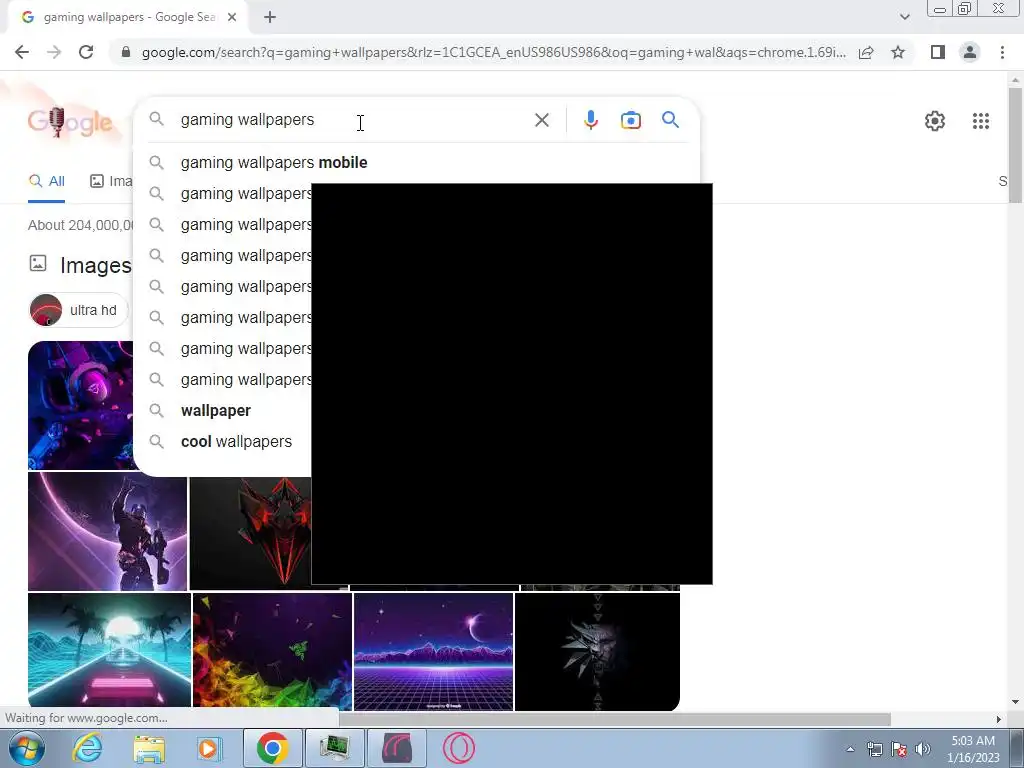
Task: Select the cool wallpapers suggestion
Action: [236, 441]
